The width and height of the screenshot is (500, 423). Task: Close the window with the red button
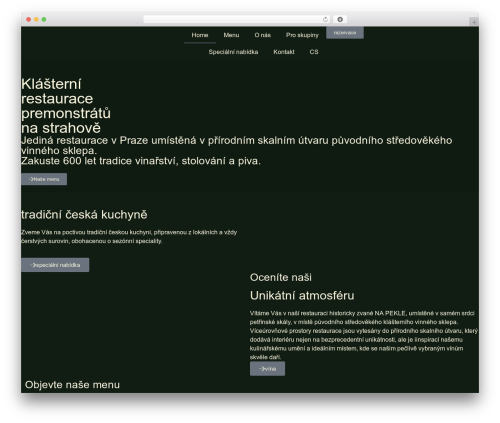click(x=29, y=20)
